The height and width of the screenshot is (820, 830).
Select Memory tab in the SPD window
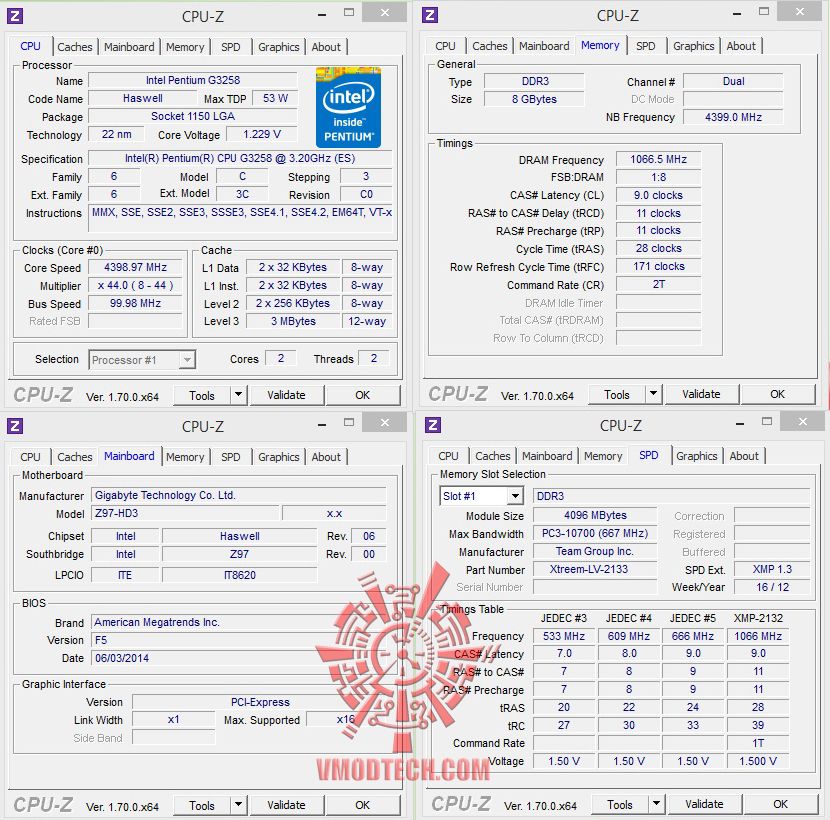pos(603,456)
